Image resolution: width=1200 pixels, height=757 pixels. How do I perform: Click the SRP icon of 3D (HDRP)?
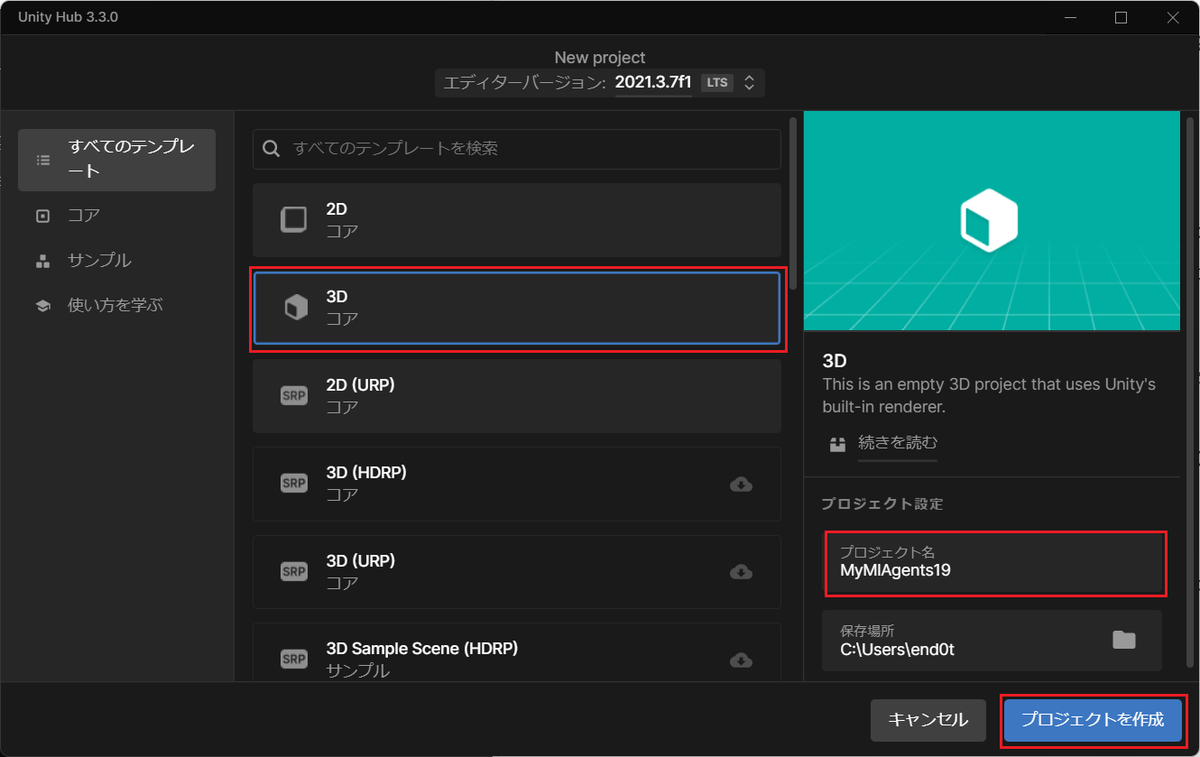[x=293, y=484]
